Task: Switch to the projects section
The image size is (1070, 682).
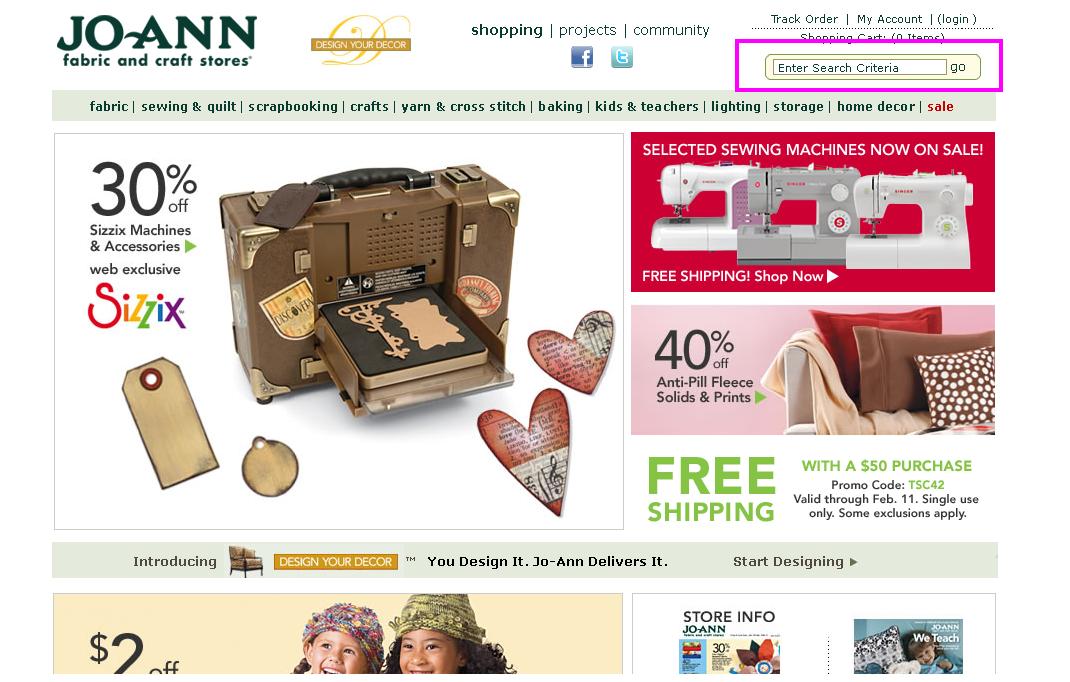Action: (588, 30)
